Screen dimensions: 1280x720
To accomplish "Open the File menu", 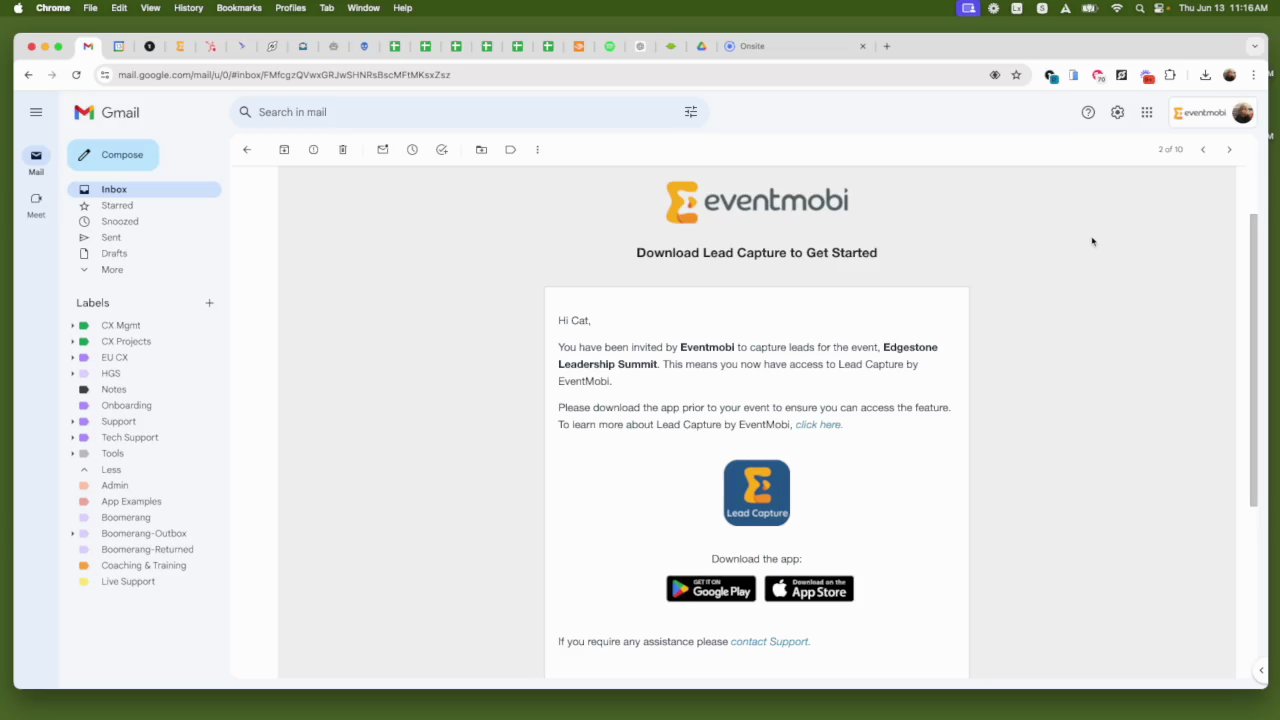I will click(90, 8).
